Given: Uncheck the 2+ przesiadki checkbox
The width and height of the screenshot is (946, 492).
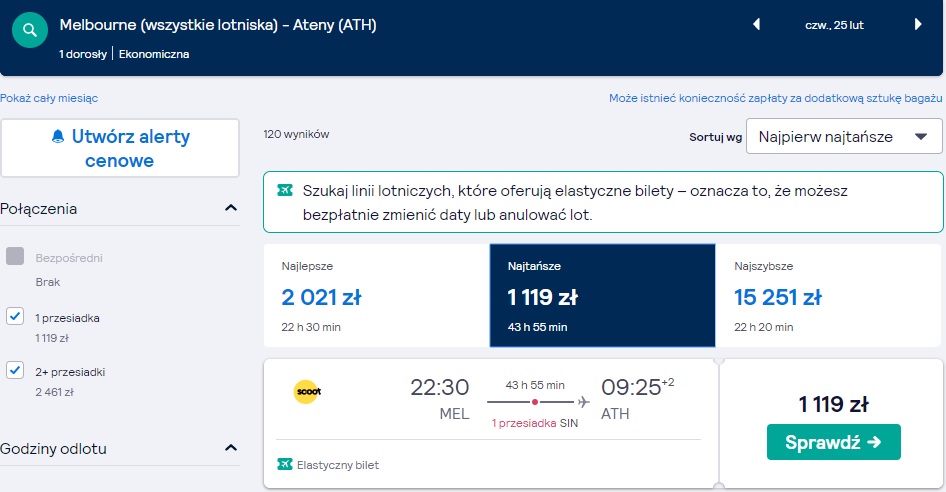Looking at the screenshot, I should pos(15,370).
